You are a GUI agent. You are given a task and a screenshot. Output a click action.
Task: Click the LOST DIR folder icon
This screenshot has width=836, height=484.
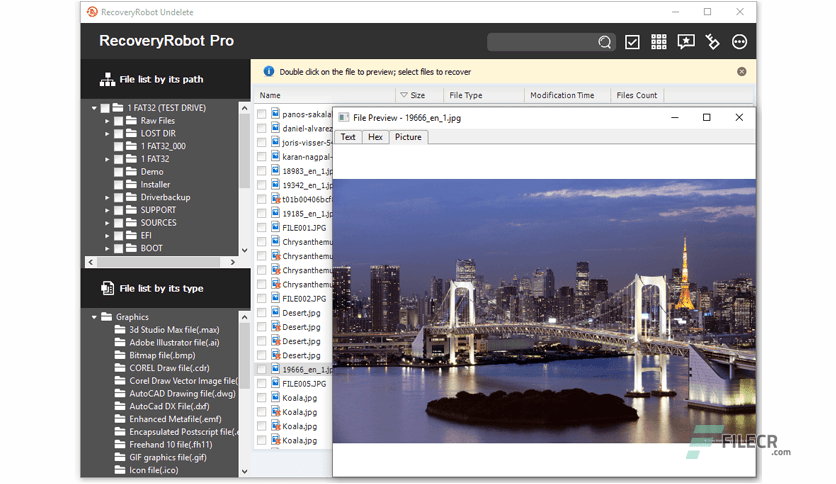131,133
